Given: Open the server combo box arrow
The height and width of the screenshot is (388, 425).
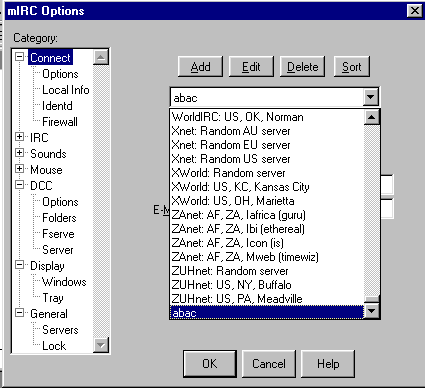Looking at the screenshot, I should 371,97.
